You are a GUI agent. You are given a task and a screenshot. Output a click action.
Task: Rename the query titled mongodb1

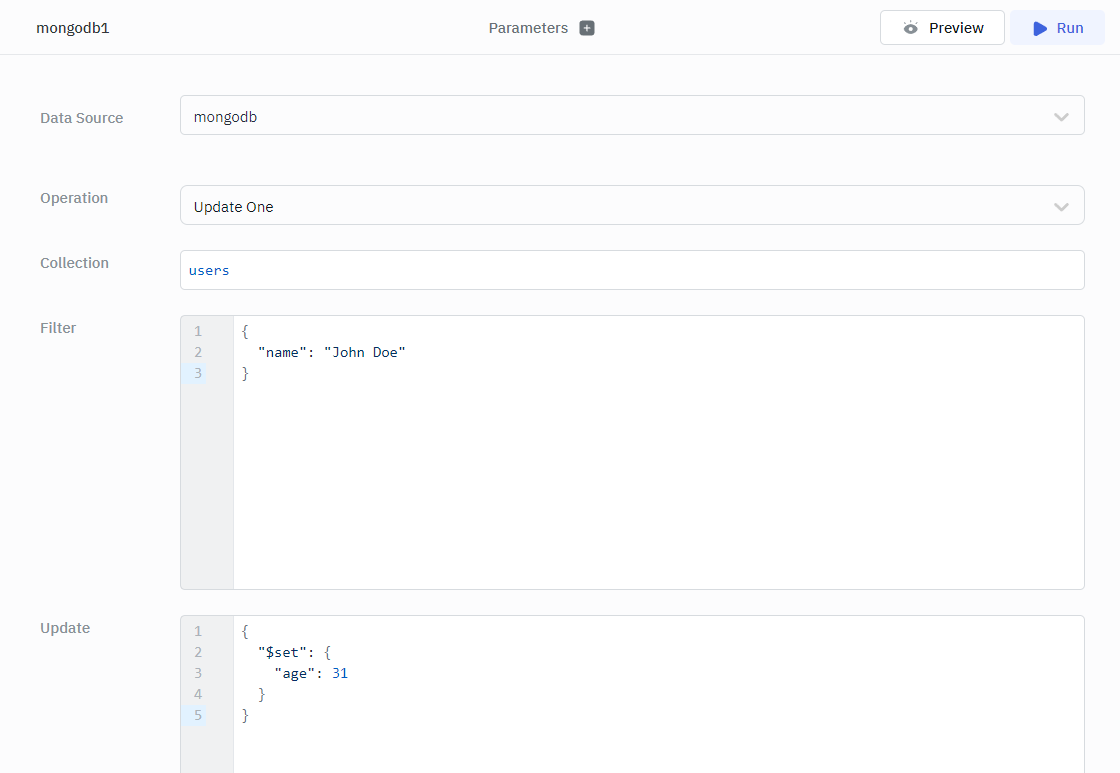pyautogui.click(x=73, y=28)
